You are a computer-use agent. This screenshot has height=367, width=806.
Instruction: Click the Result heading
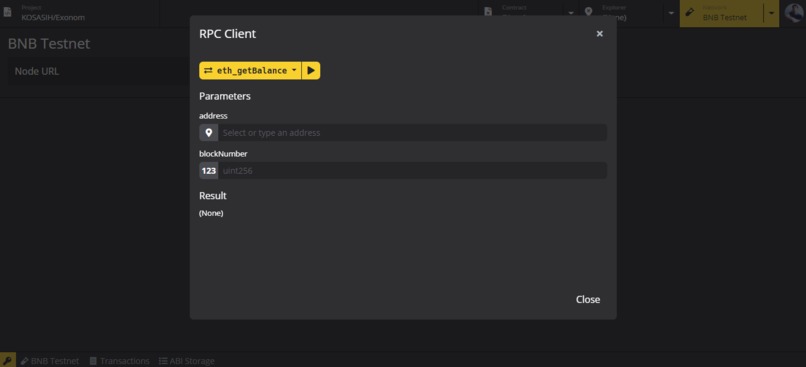pos(213,196)
